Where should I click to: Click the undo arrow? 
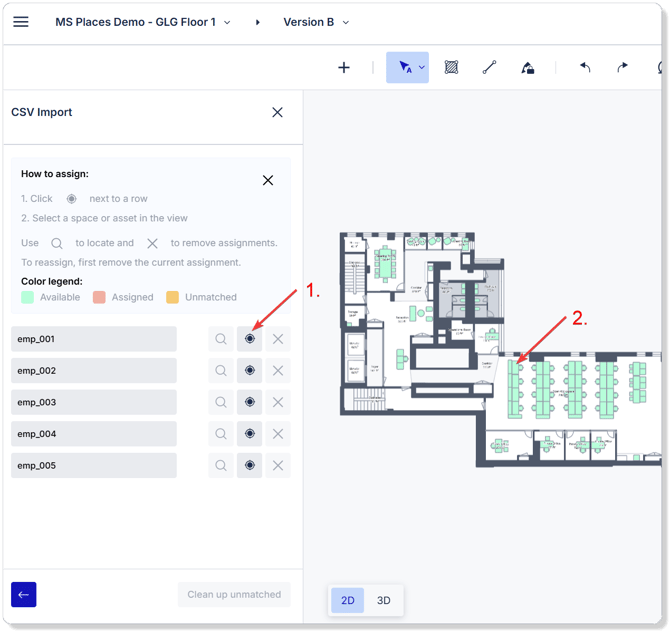[x=585, y=68]
